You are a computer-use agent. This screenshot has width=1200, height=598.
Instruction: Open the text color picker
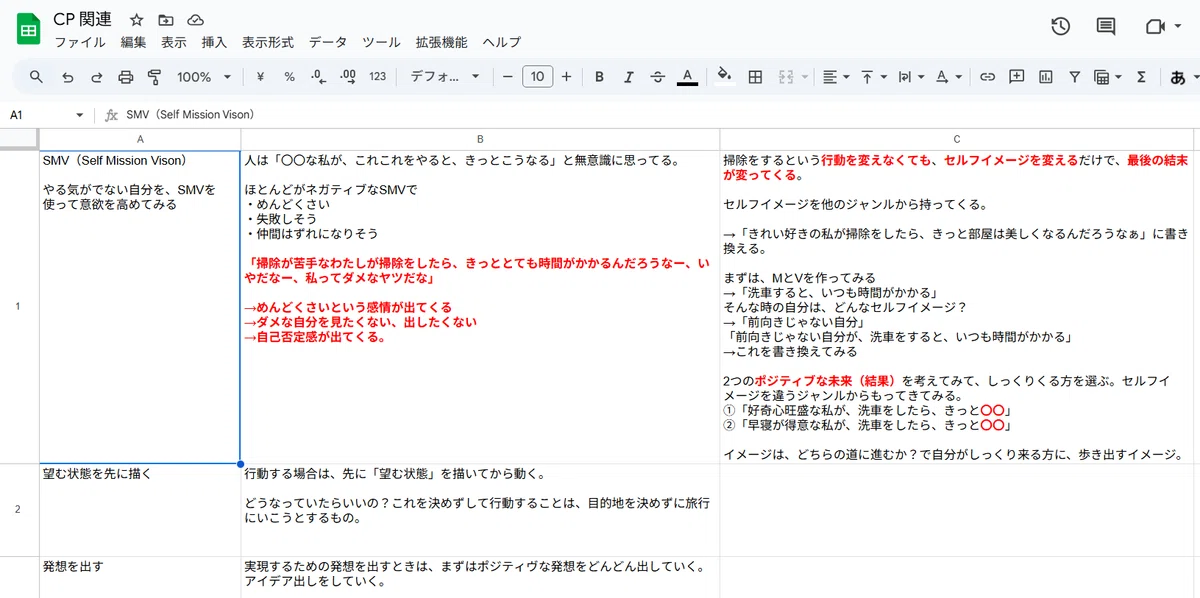pyautogui.click(x=687, y=77)
